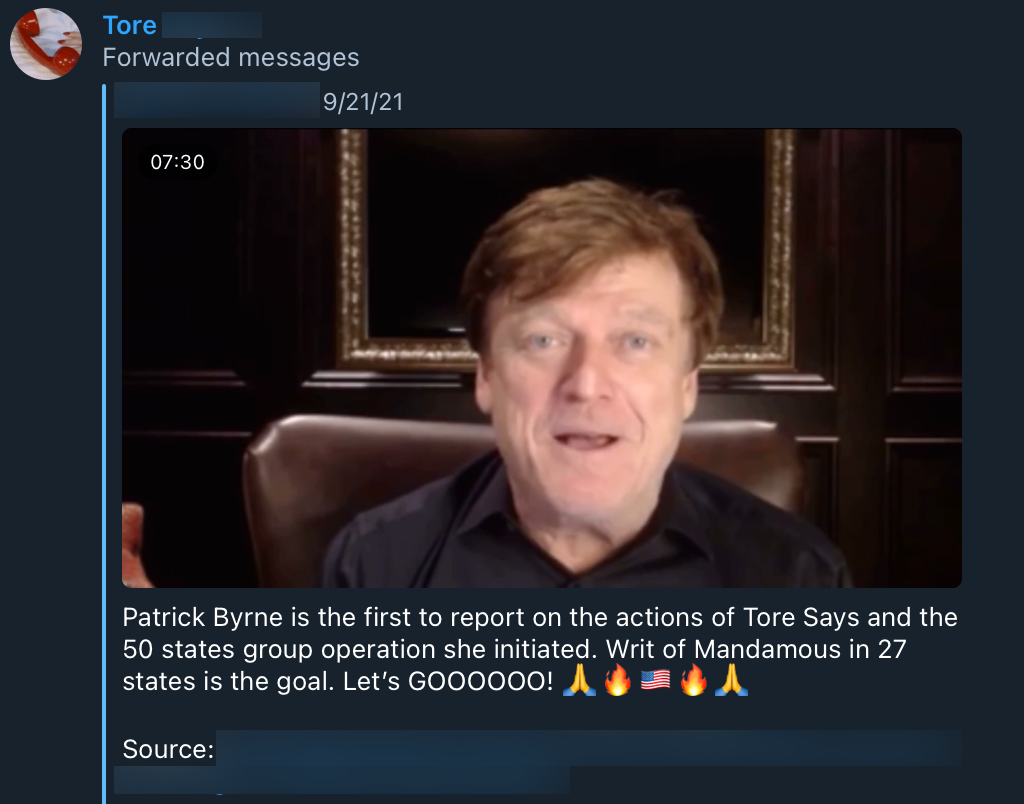
Task: Open the sender name "Tore"
Action: point(129,25)
